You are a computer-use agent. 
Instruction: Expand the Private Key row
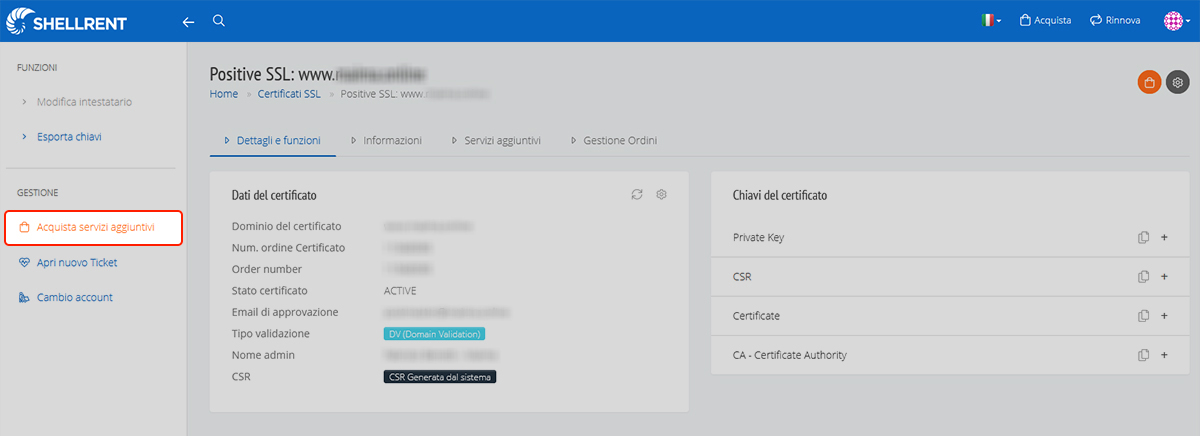click(x=1164, y=238)
